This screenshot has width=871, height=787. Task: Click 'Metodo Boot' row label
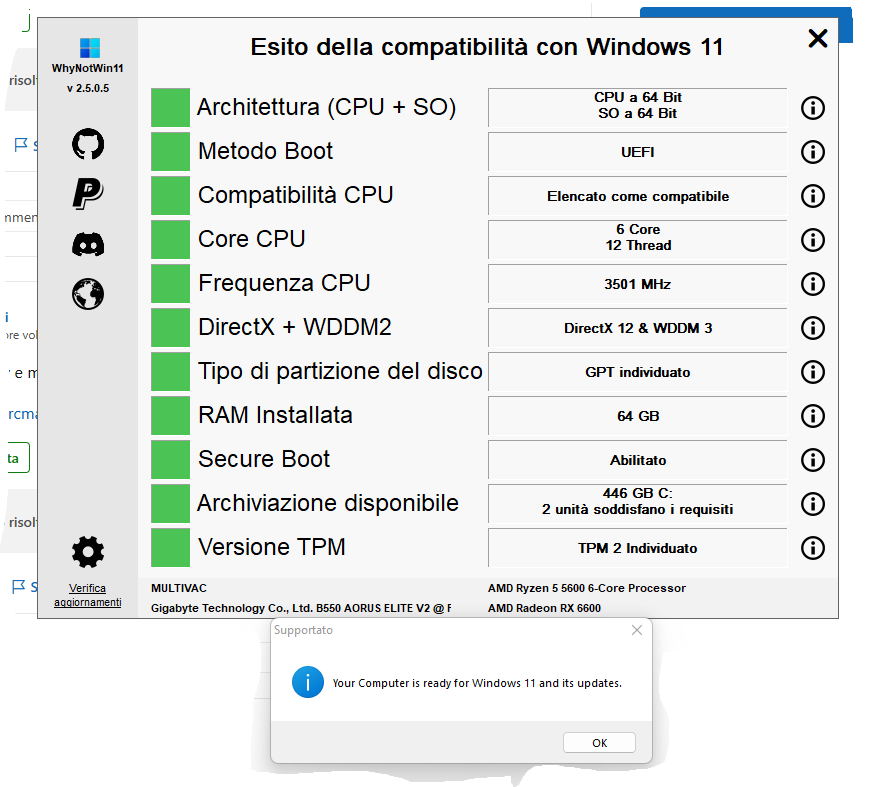pyautogui.click(x=266, y=151)
